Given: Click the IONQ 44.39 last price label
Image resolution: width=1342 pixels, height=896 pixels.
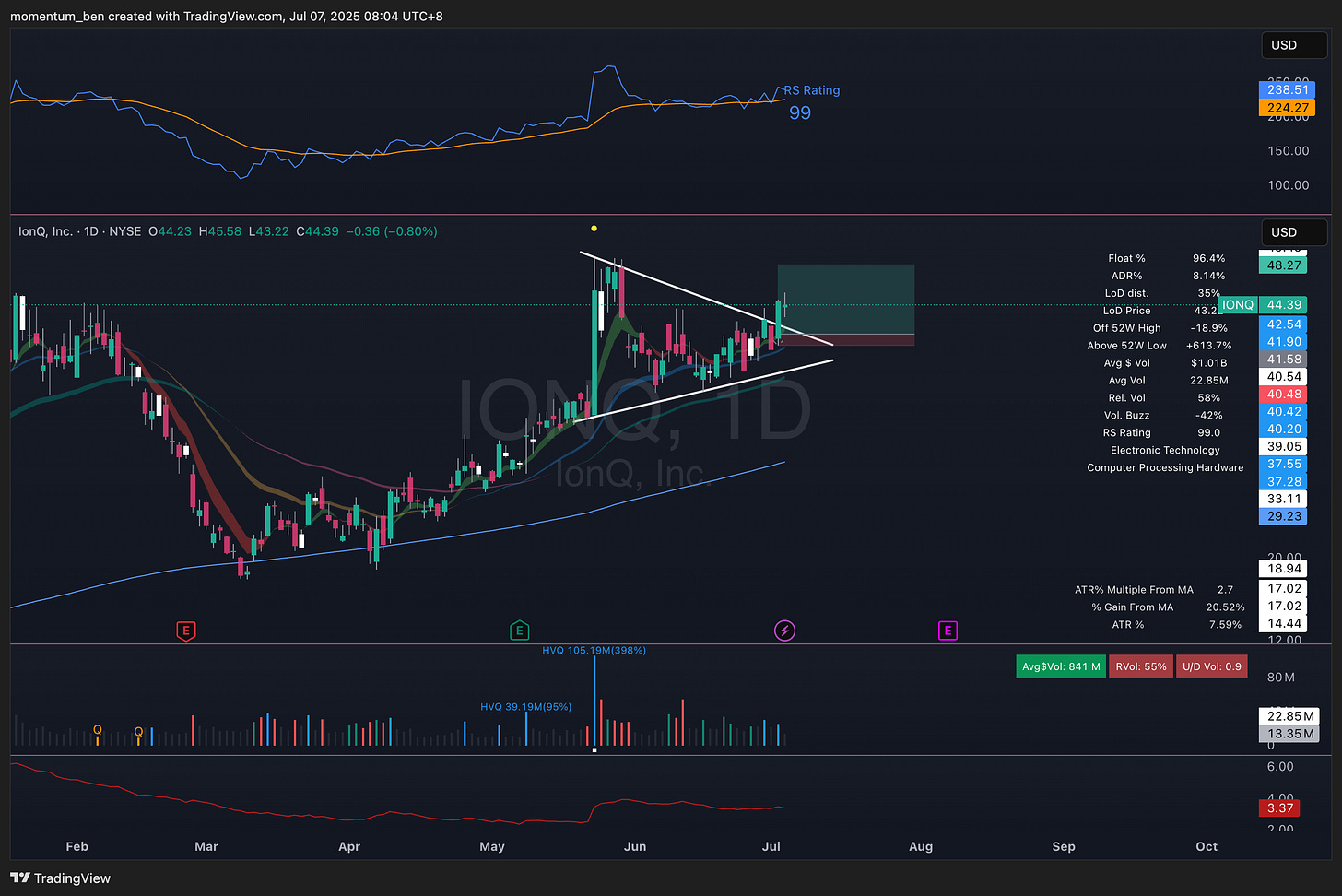Looking at the screenshot, I should pyautogui.click(x=1262, y=305).
